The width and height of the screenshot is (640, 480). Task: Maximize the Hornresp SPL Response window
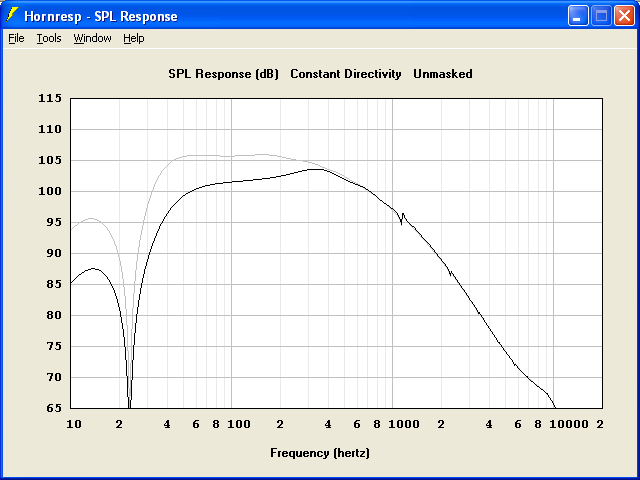coord(601,16)
